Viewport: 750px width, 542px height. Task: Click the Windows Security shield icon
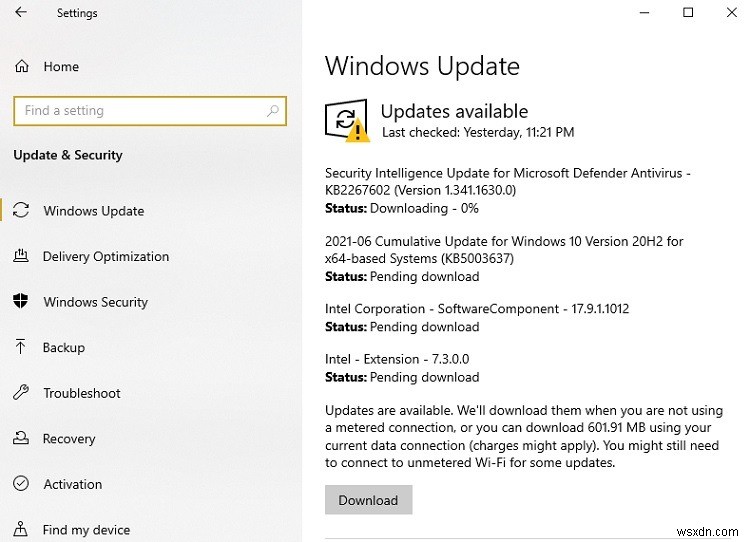(x=21, y=301)
